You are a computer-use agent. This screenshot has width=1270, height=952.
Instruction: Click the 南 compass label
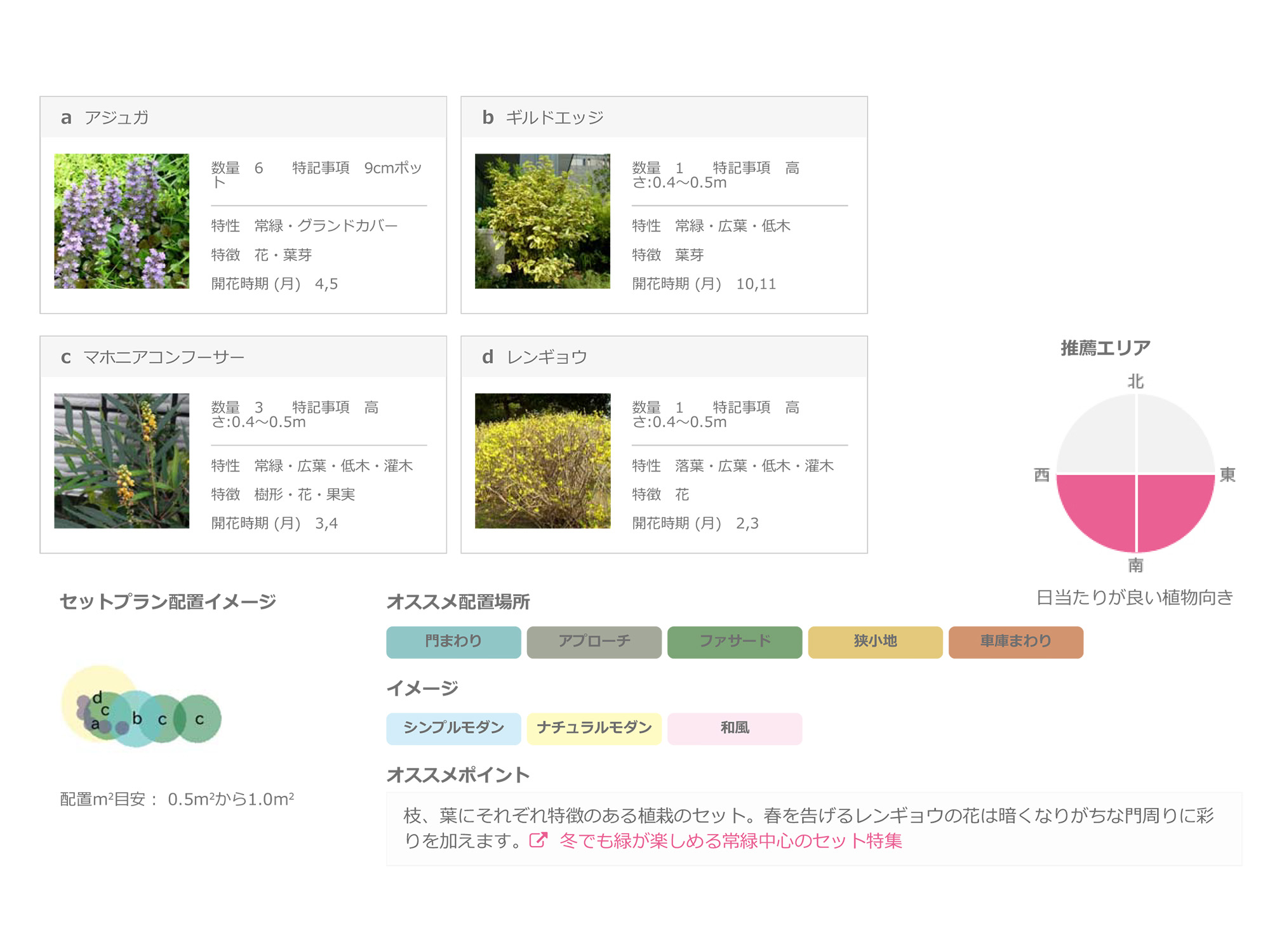[x=1135, y=565]
